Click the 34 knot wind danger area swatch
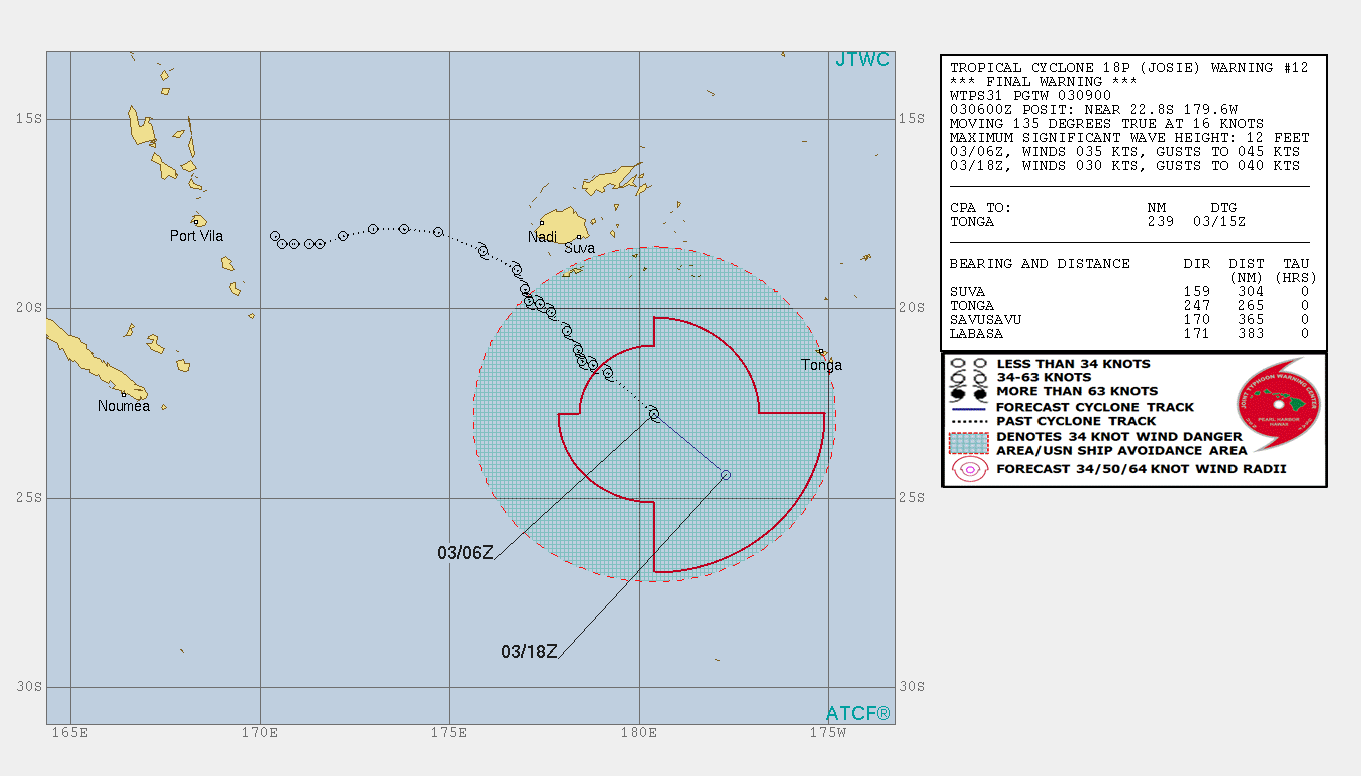 (969, 443)
